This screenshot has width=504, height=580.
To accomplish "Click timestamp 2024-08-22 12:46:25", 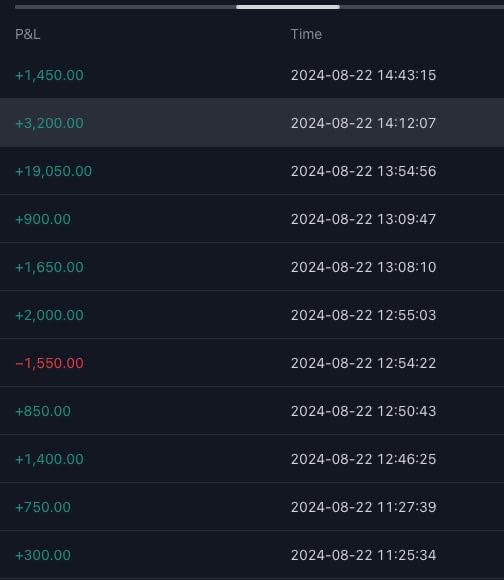I will (x=363, y=459).
